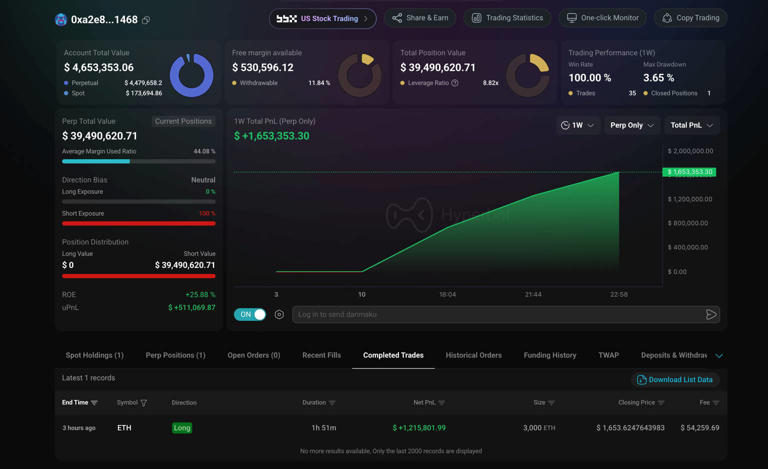Click Net PnL value $+1,215,801.99
Image resolution: width=768 pixels, height=469 pixels.
pos(419,428)
